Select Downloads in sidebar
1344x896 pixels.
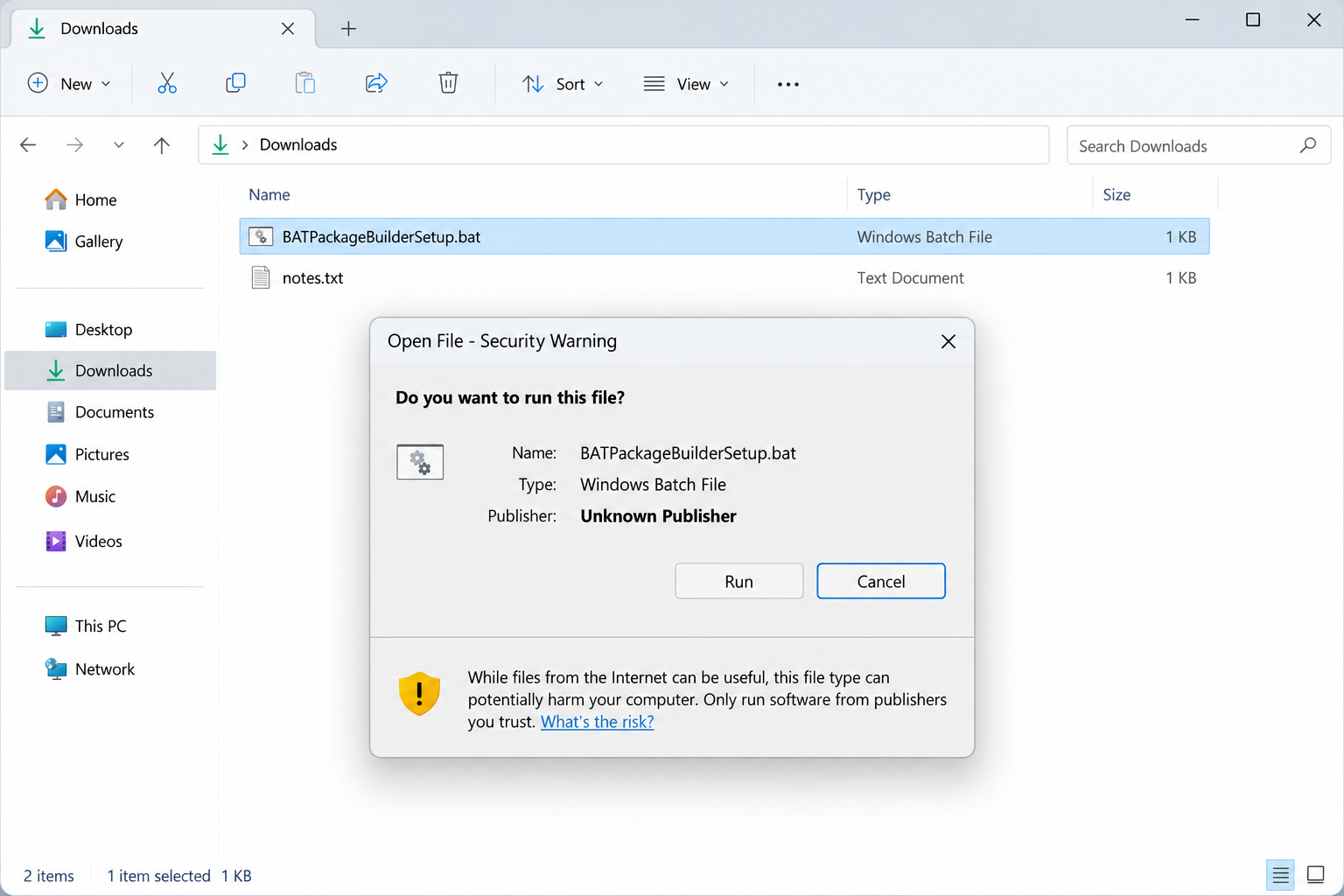[x=110, y=371]
